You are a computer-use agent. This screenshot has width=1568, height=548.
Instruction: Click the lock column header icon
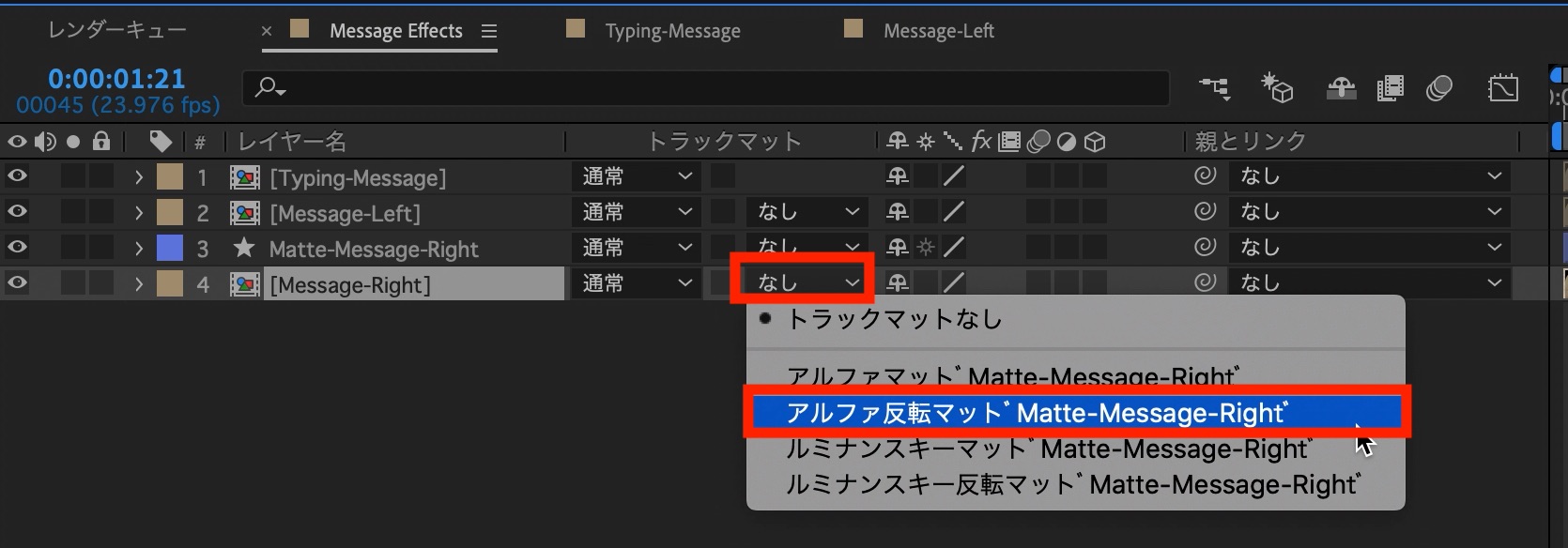pyautogui.click(x=101, y=142)
